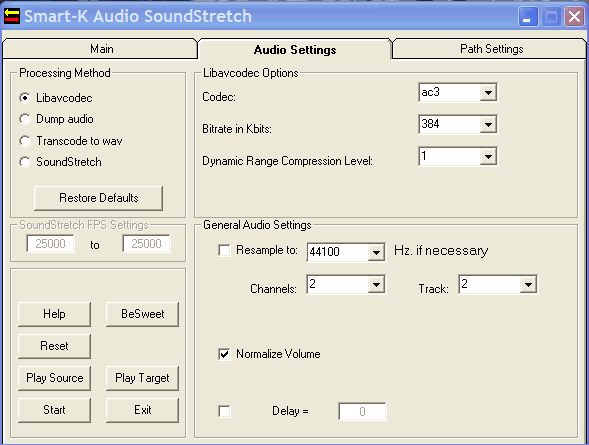589x445 pixels.
Task: Tick the Delay checkbox
Action: pos(224,411)
